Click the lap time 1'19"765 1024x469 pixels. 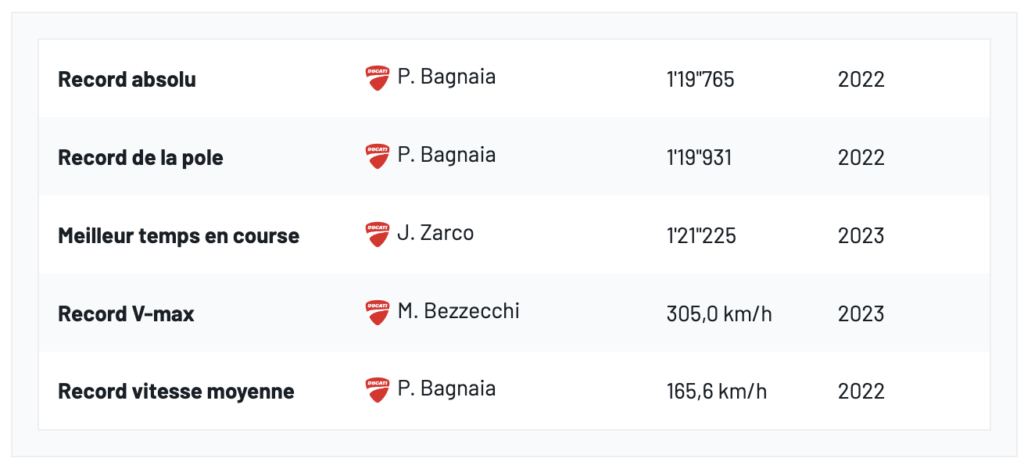click(x=700, y=80)
